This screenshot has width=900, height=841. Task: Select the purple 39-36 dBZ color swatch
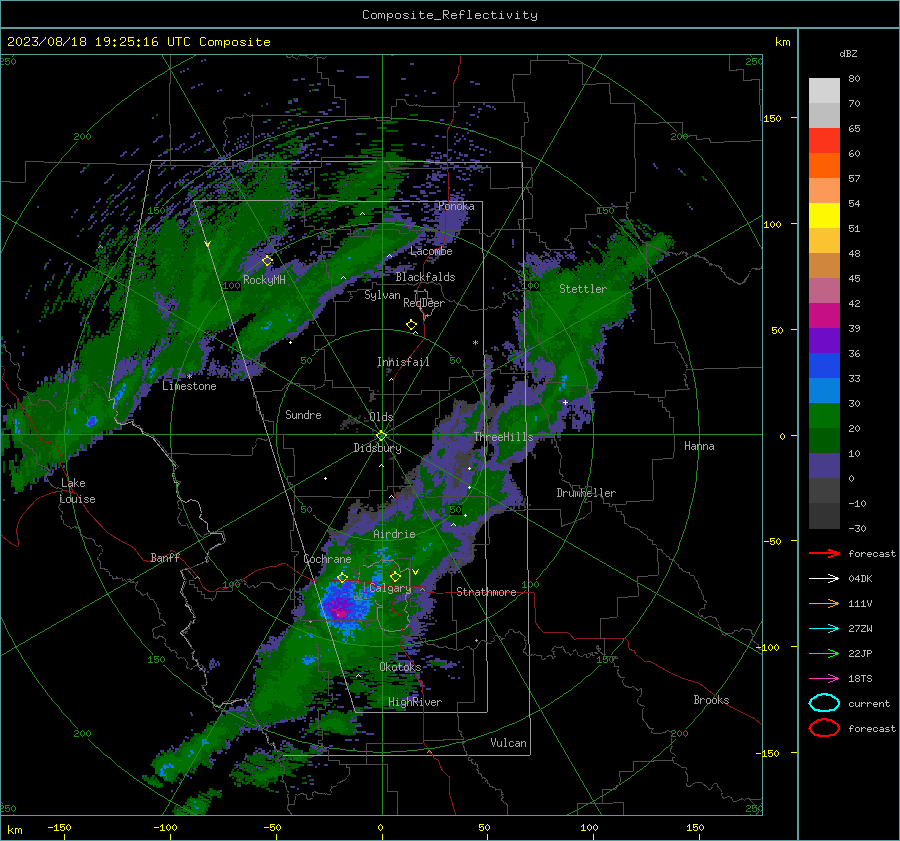click(824, 341)
